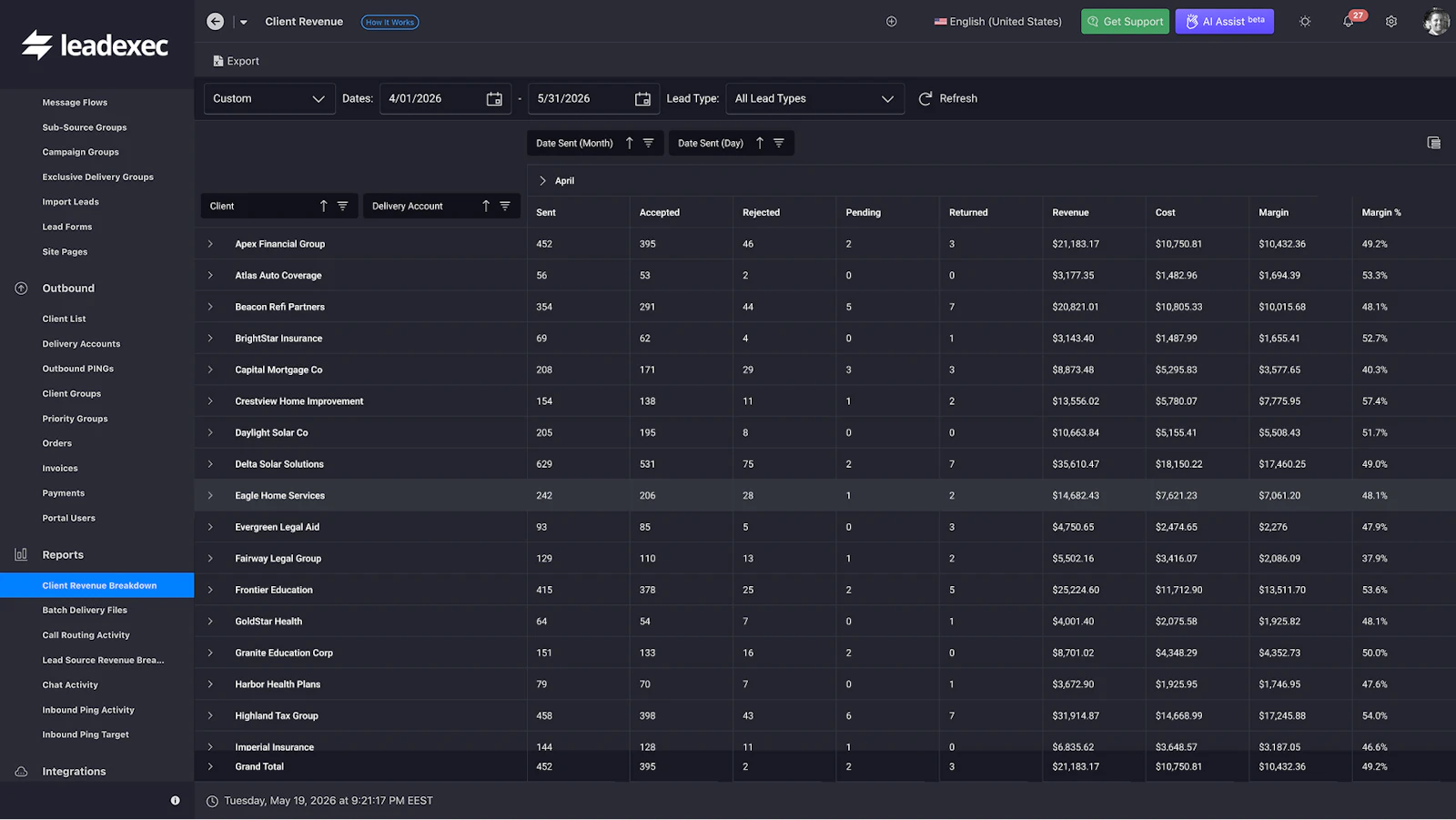This screenshot has width=1456, height=820.
Task: Click the leadexec logo
Action: click(x=95, y=45)
